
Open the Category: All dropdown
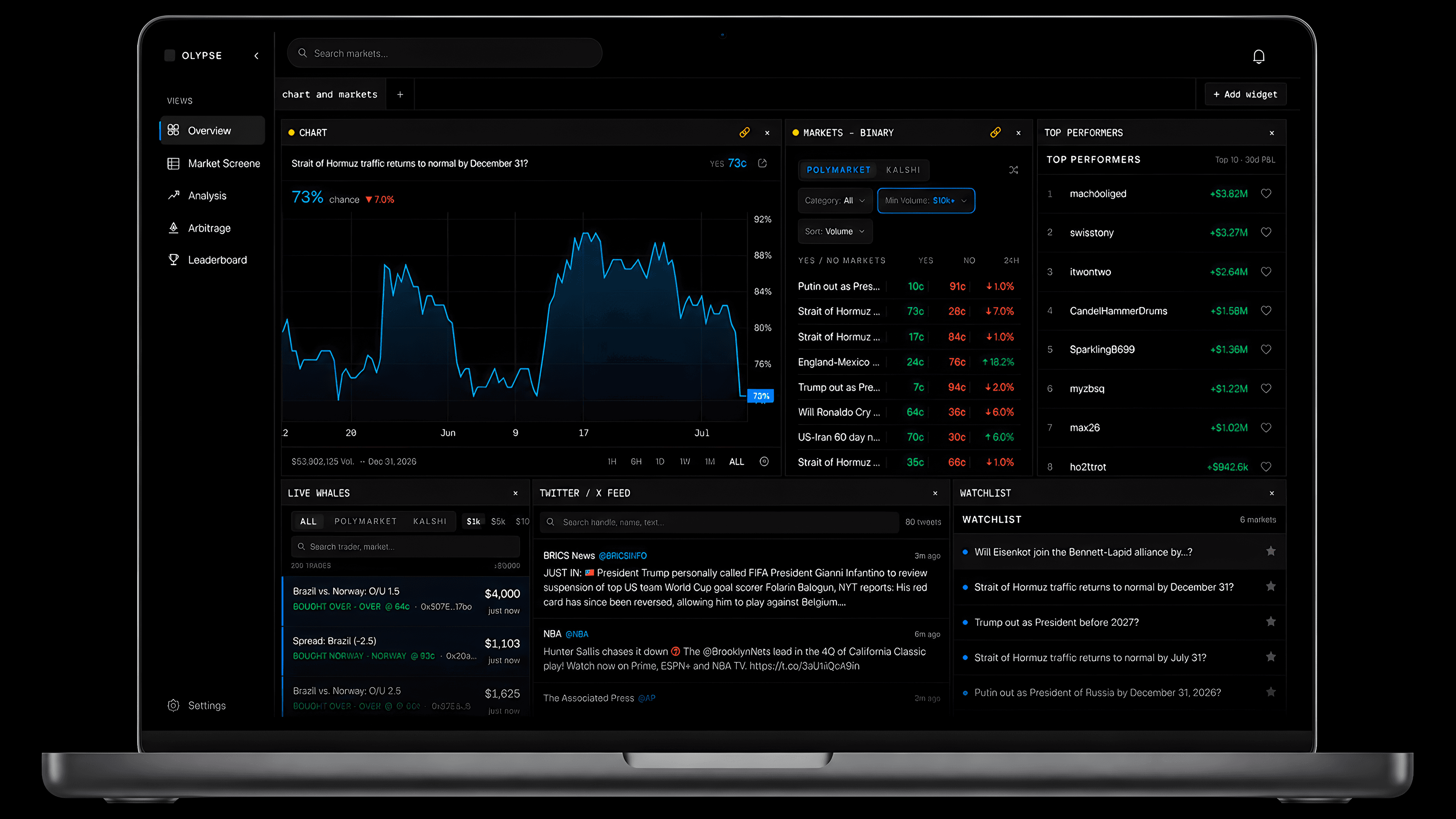click(835, 200)
